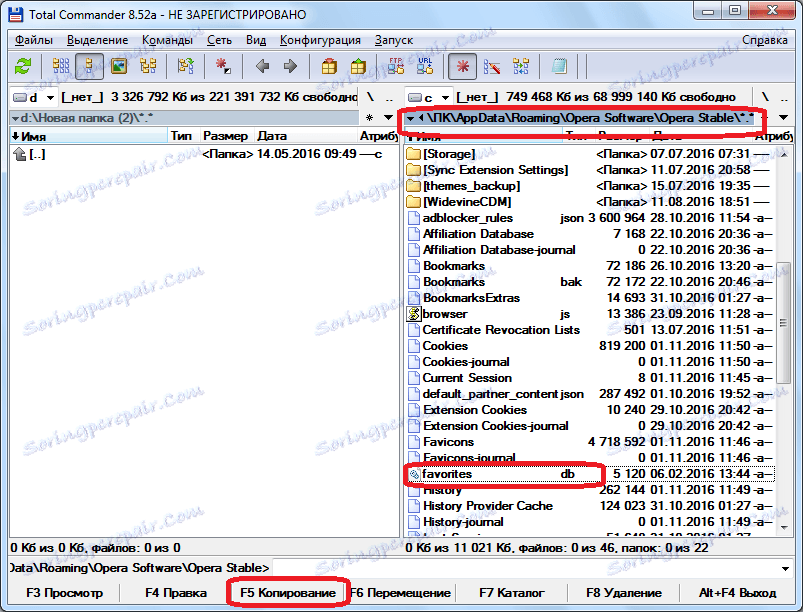Click the pack files box icon
The width and height of the screenshot is (803, 612).
tap(329, 66)
